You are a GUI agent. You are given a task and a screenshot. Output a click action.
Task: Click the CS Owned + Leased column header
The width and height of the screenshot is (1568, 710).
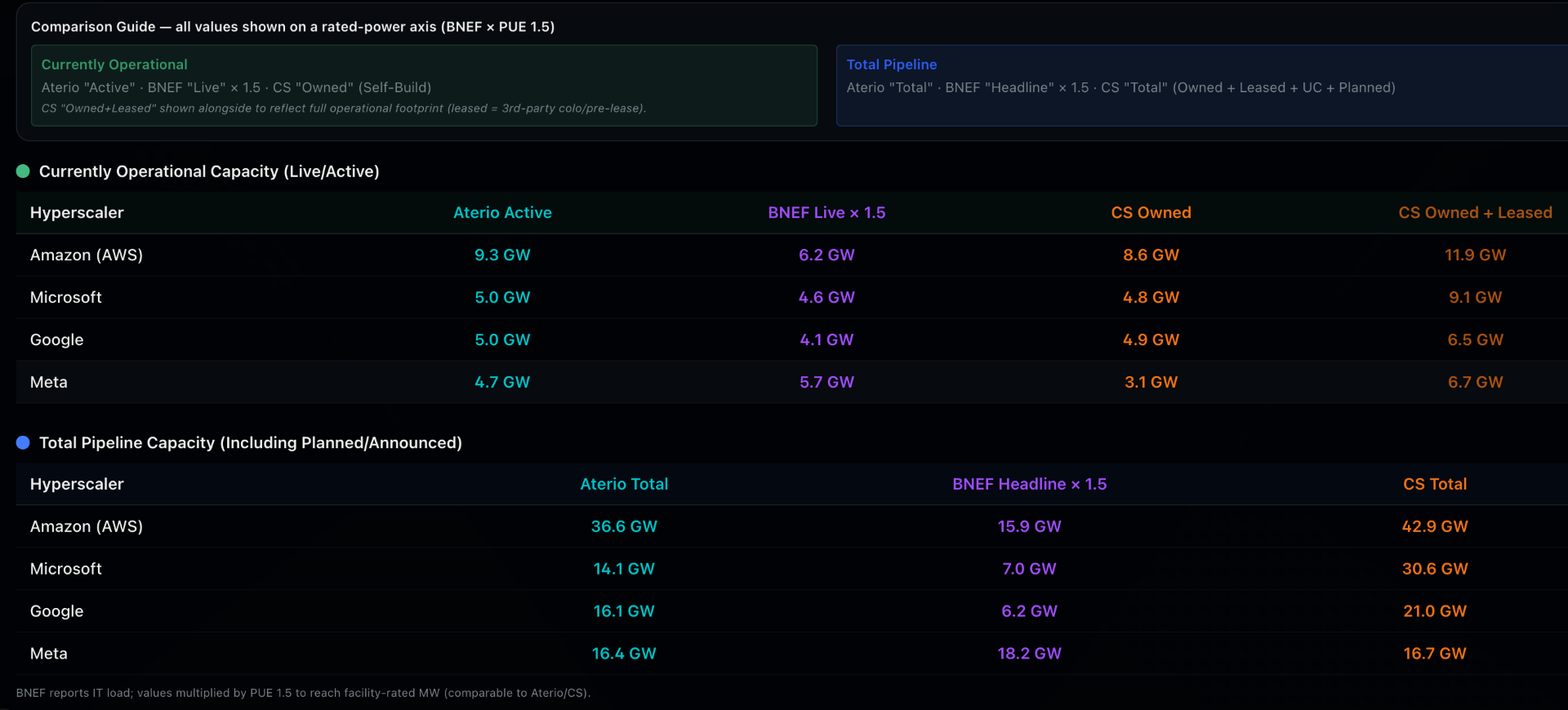tap(1475, 213)
